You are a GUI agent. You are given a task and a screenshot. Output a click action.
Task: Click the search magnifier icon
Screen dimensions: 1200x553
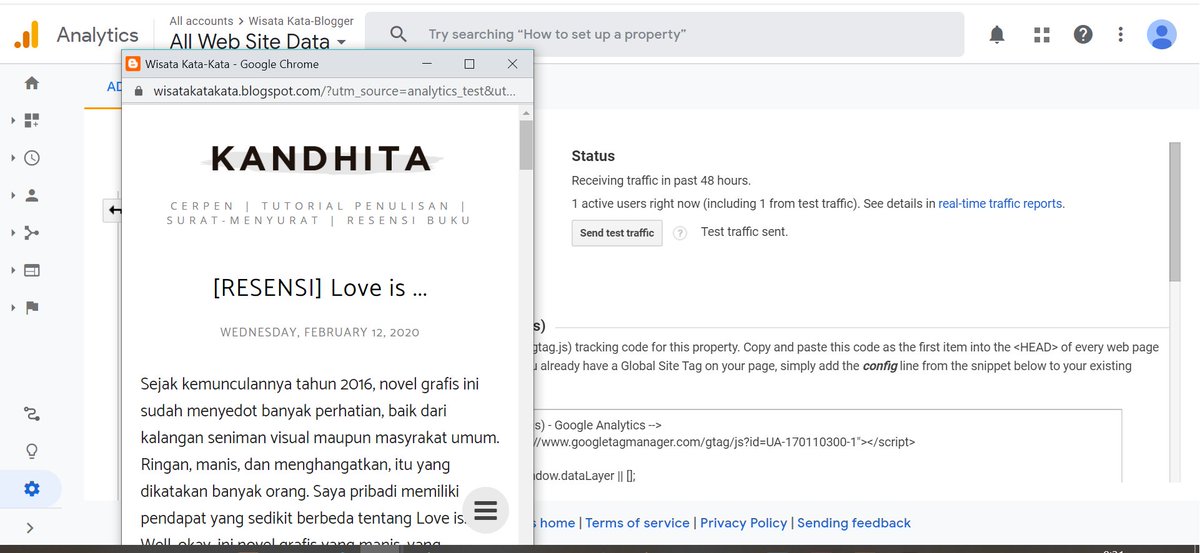pyautogui.click(x=398, y=34)
